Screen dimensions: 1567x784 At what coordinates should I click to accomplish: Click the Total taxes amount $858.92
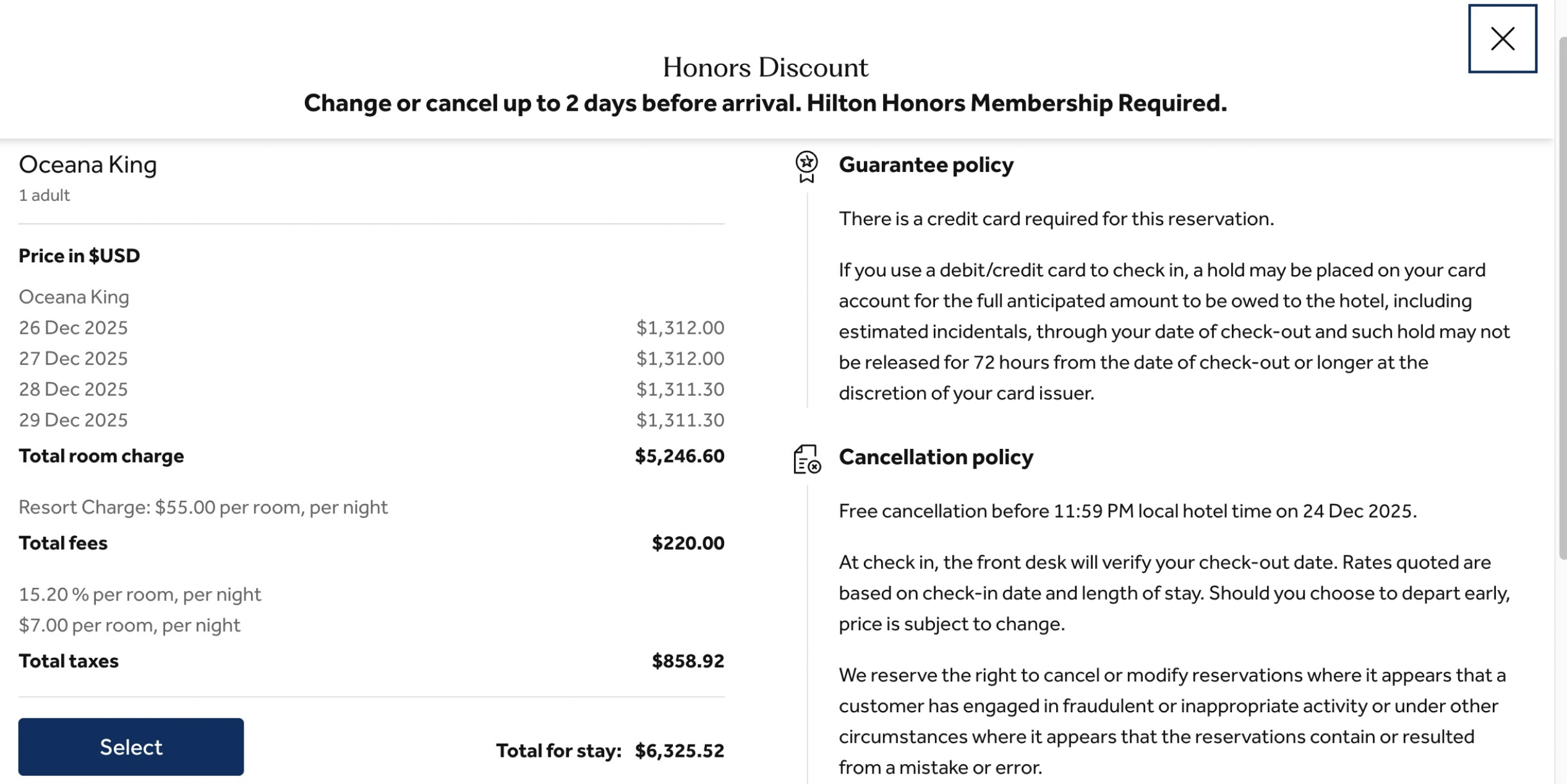687,660
